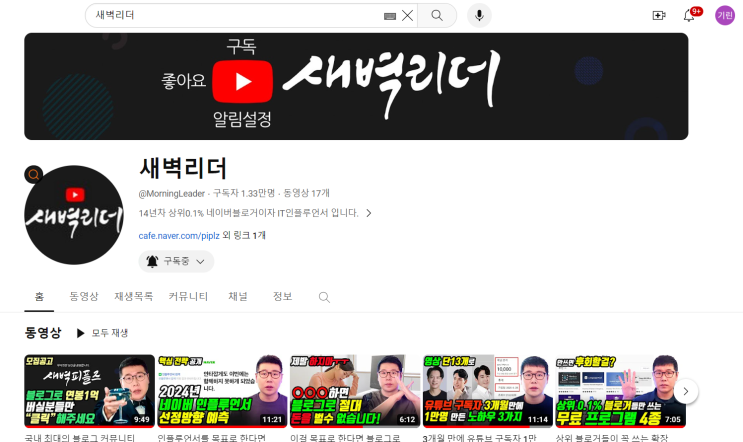Image resolution: width=743 pixels, height=442 pixels.
Task: Open video title 이걸 목표로 한다면 블로그로
Action: point(345,438)
